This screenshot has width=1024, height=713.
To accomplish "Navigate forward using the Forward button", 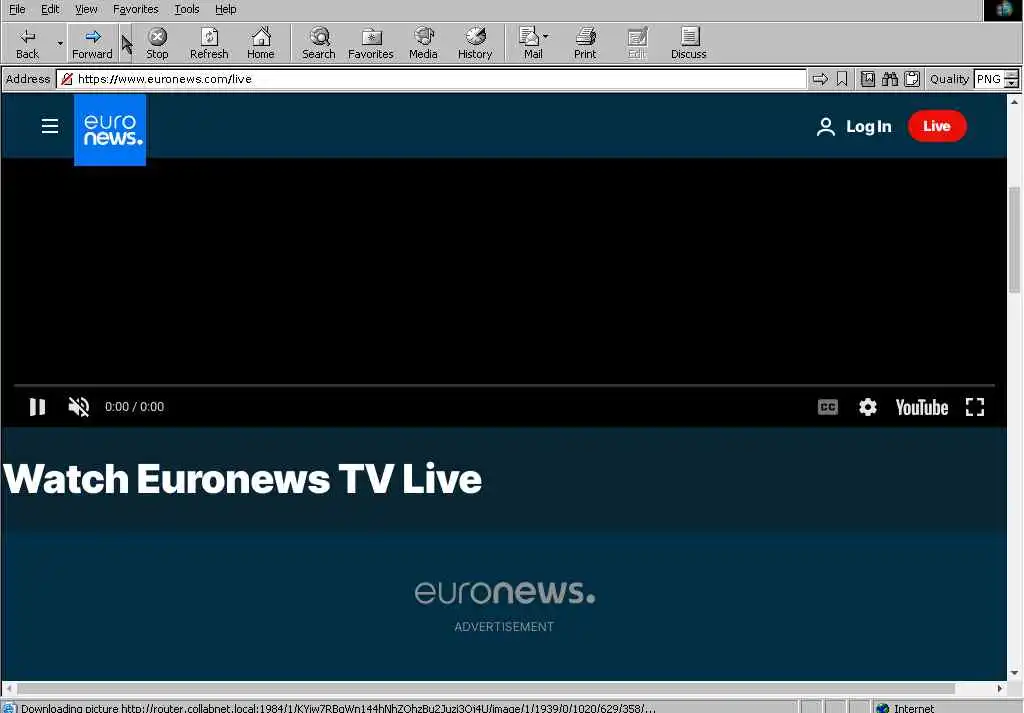I will point(92,43).
